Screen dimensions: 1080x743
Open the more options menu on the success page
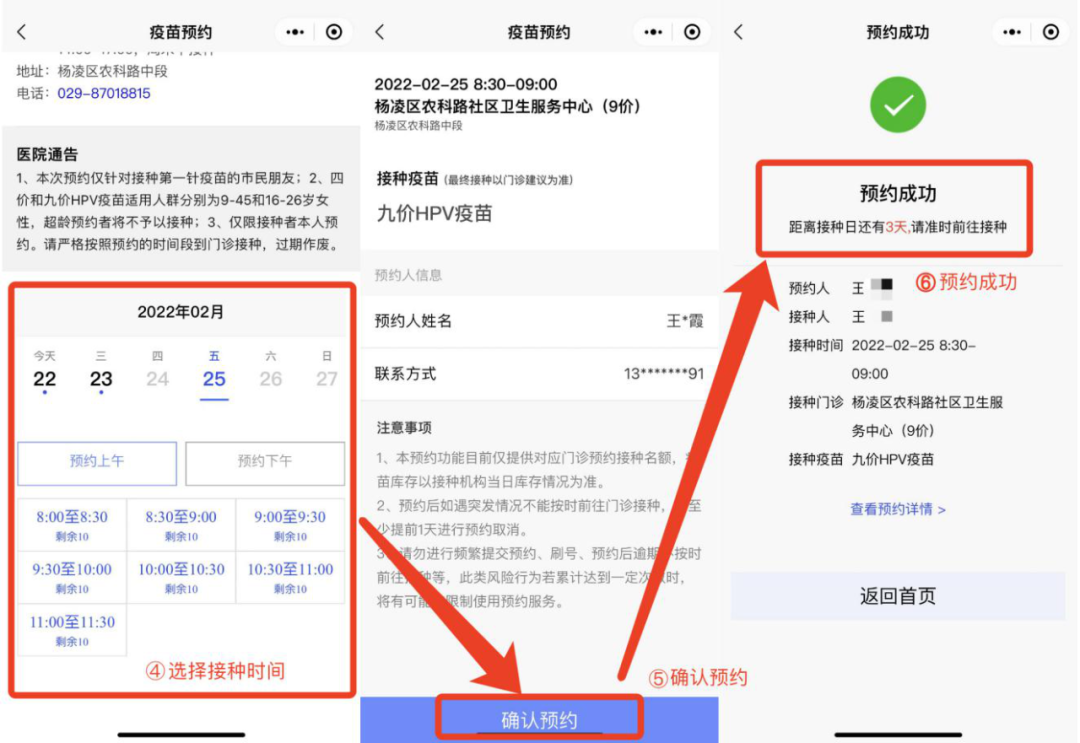pyautogui.click(x=1012, y=31)
